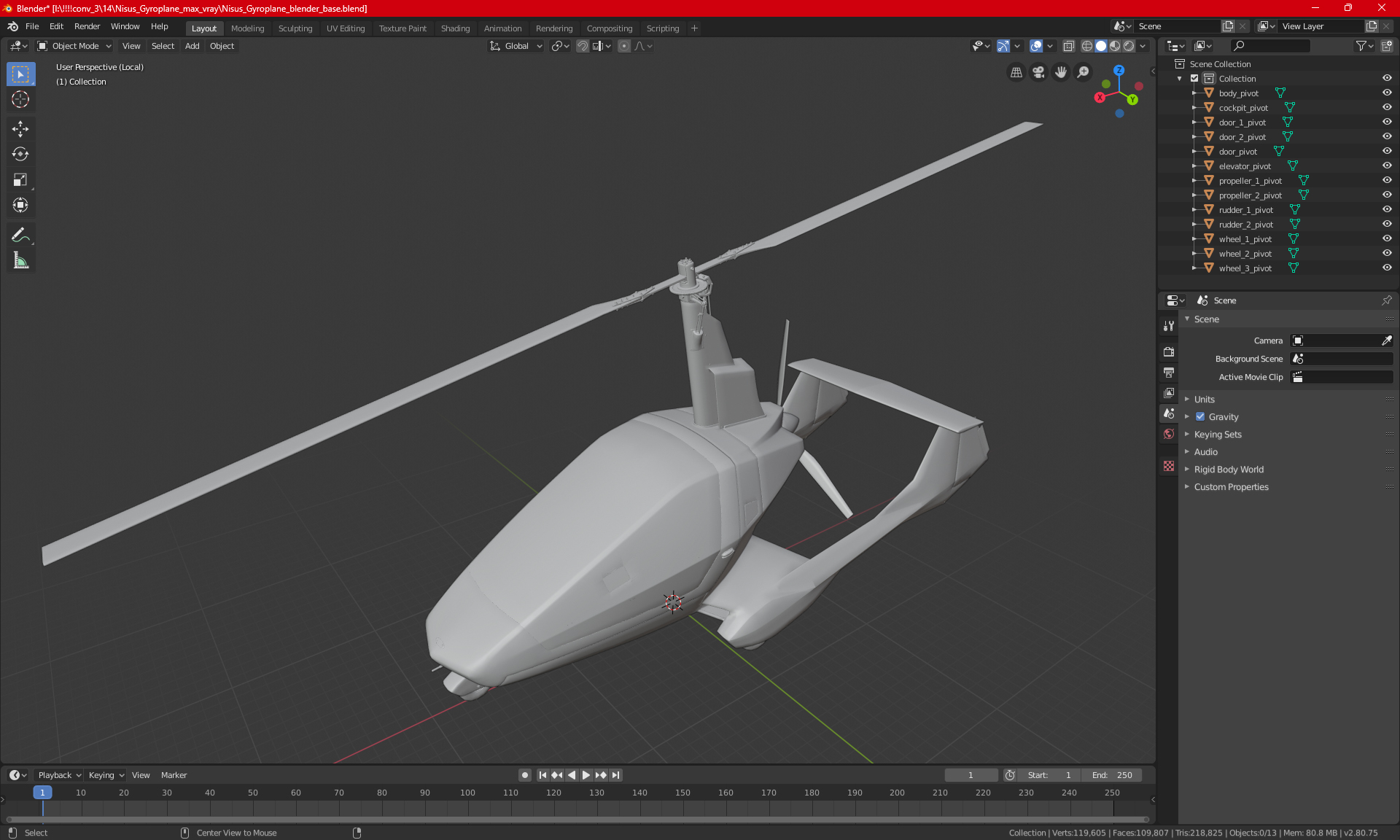Switch to the UV Editing workspace tab
This screenshot has width=1400, height=840.
pos(346,28)
